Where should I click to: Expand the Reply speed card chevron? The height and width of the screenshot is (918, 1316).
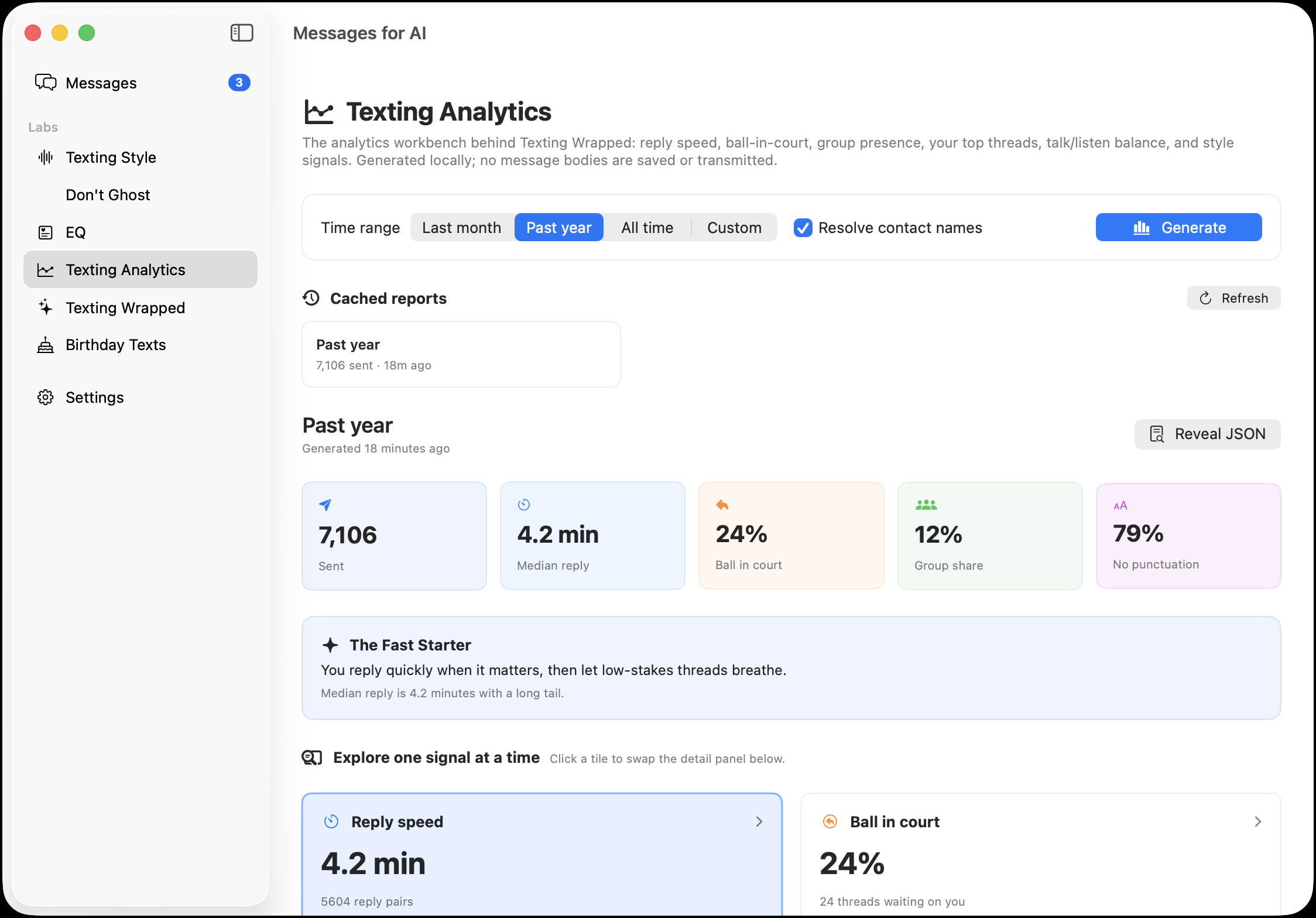tap(759, 821)
